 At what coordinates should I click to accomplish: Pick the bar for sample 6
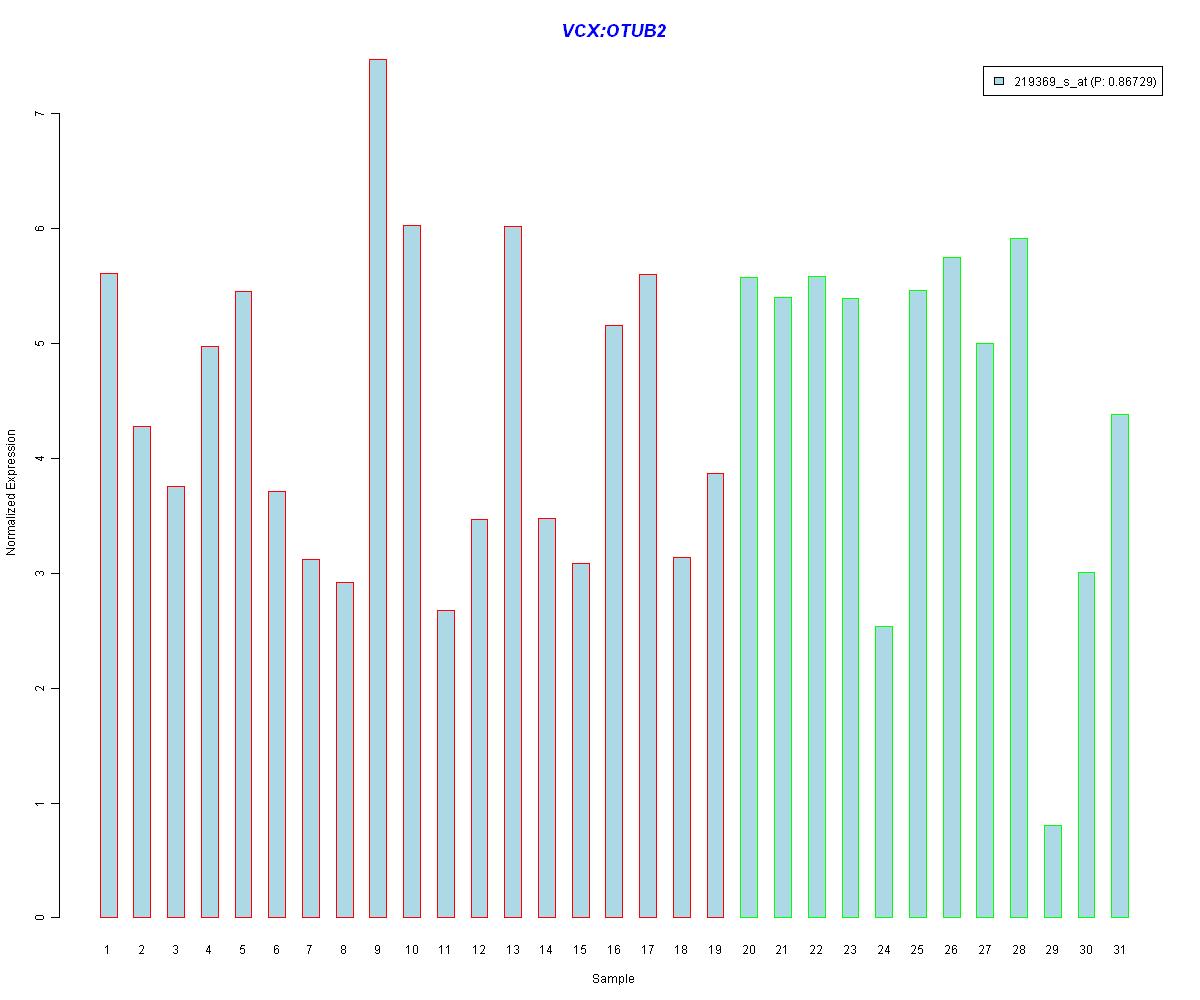(x=277, y=704)
